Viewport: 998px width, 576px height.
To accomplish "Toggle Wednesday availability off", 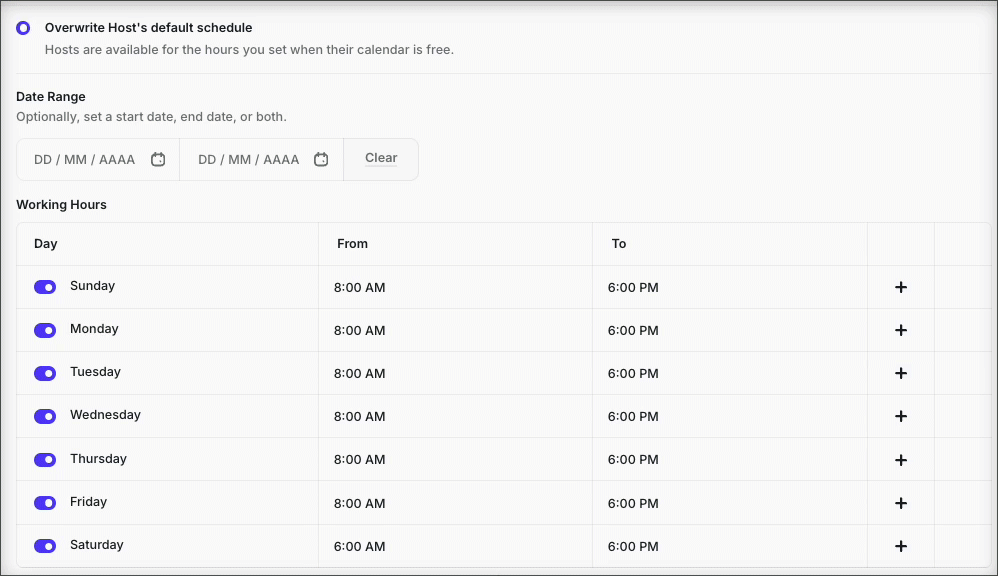I will click(x=45, y=416).
